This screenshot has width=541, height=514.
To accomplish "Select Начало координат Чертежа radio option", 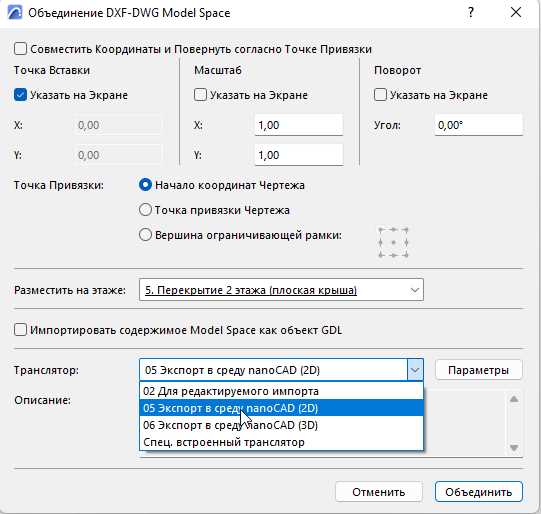I will tap(145, 185).
